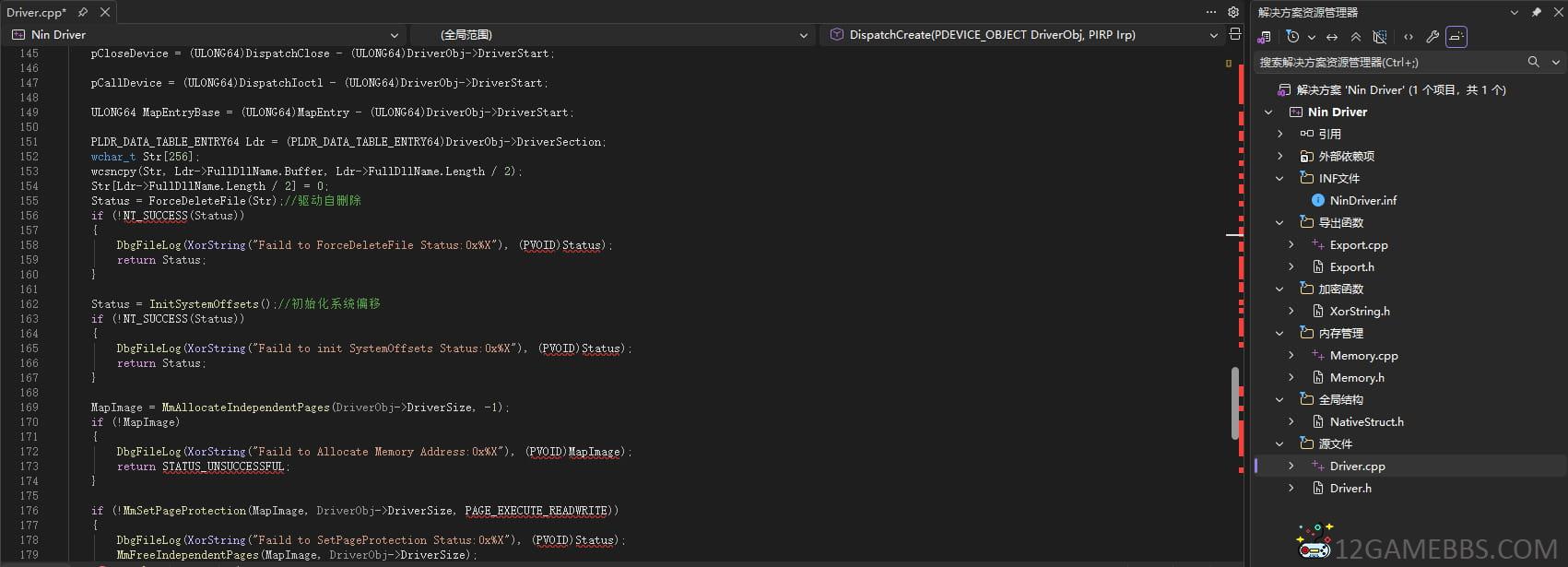Open properties via the wrench icon

click(1432, 37)
